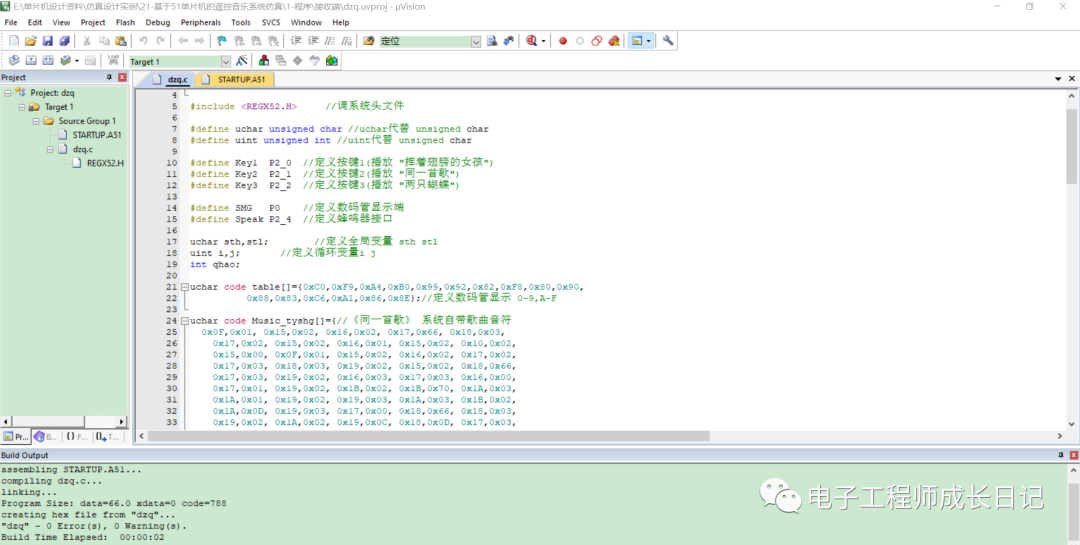The width and height of the screenshot is (1080, 545).
Task: Open Configuration with the wrench icon
Action: (668, 41)
